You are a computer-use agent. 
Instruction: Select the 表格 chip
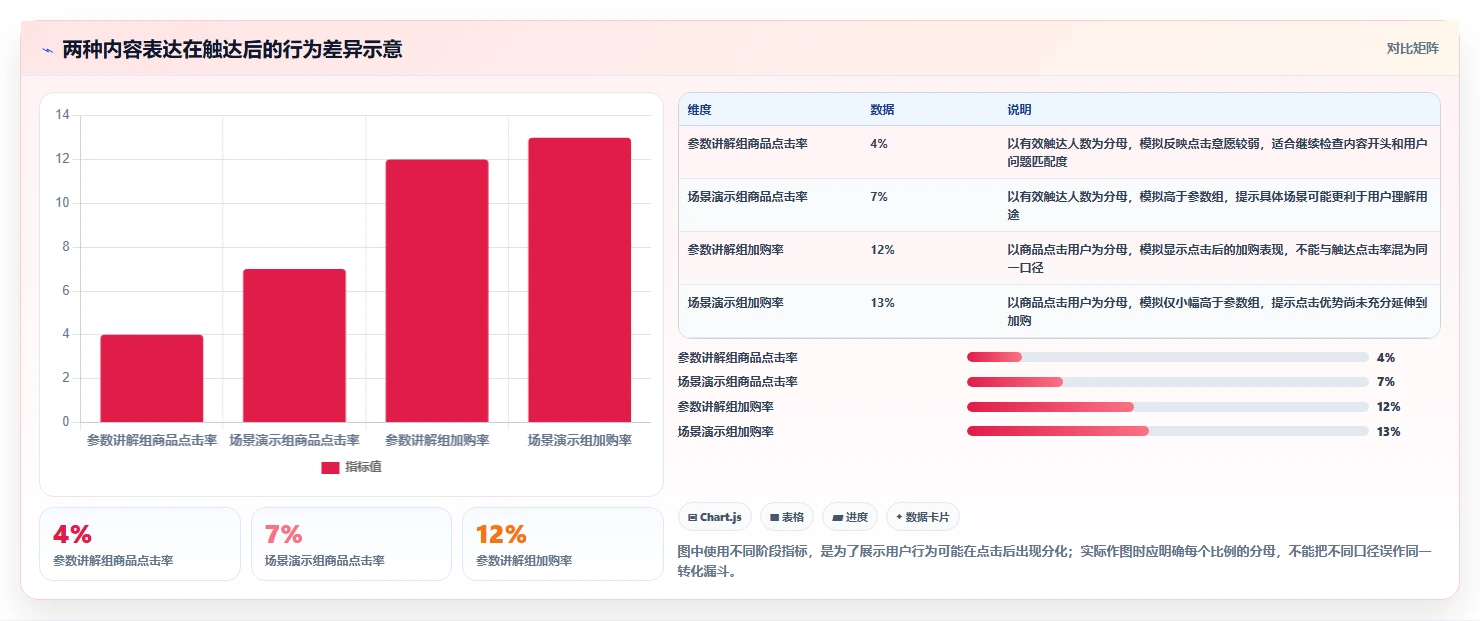[787, 517]
